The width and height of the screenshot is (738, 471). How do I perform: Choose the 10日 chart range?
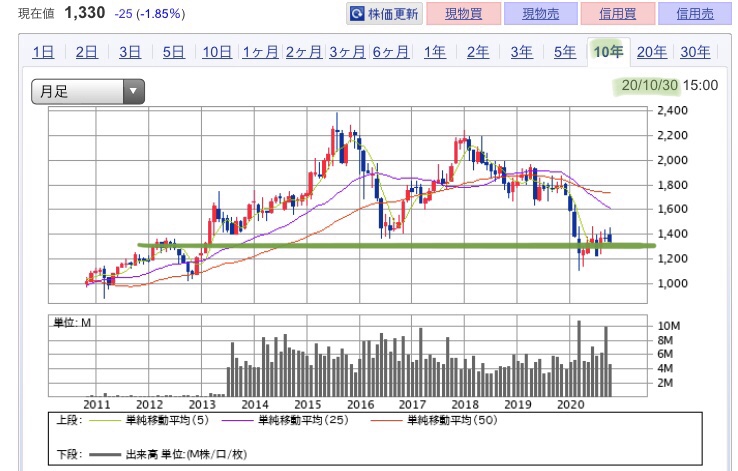tap(217, 52)
